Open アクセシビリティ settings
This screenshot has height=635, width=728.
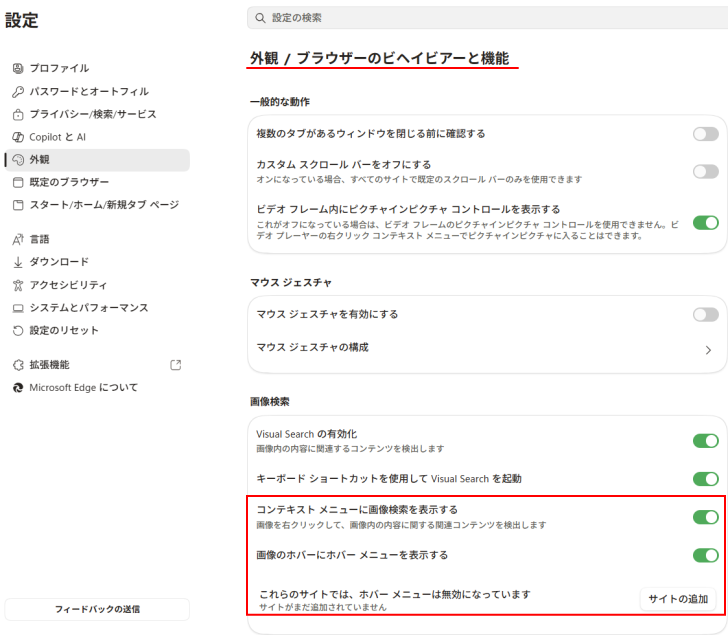tap(97, 285)
